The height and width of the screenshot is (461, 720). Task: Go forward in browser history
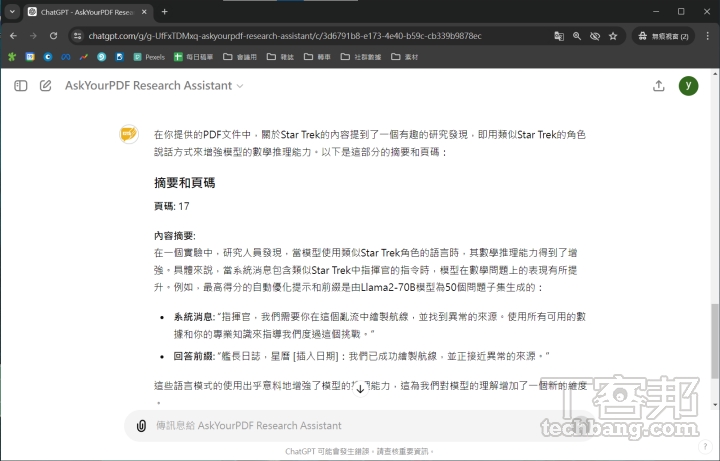point(33,36)
